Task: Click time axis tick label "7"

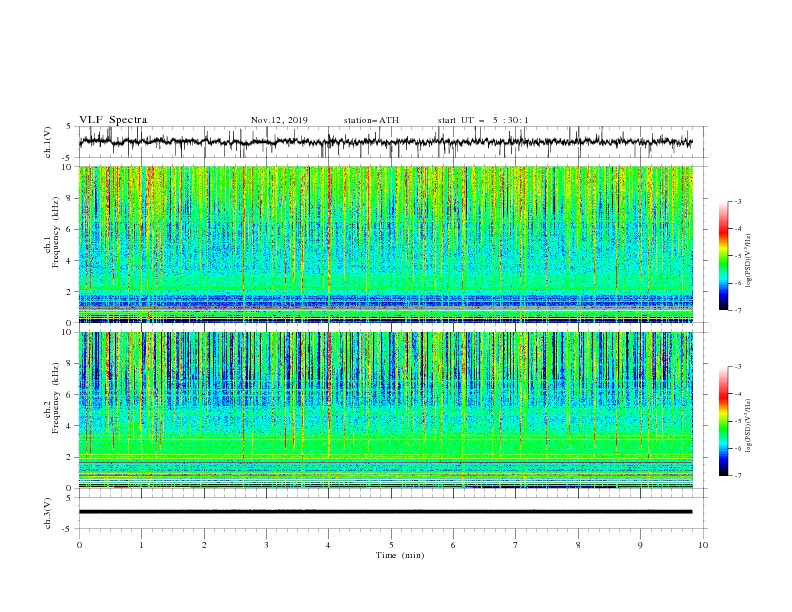Action: (x=516, y=545)
